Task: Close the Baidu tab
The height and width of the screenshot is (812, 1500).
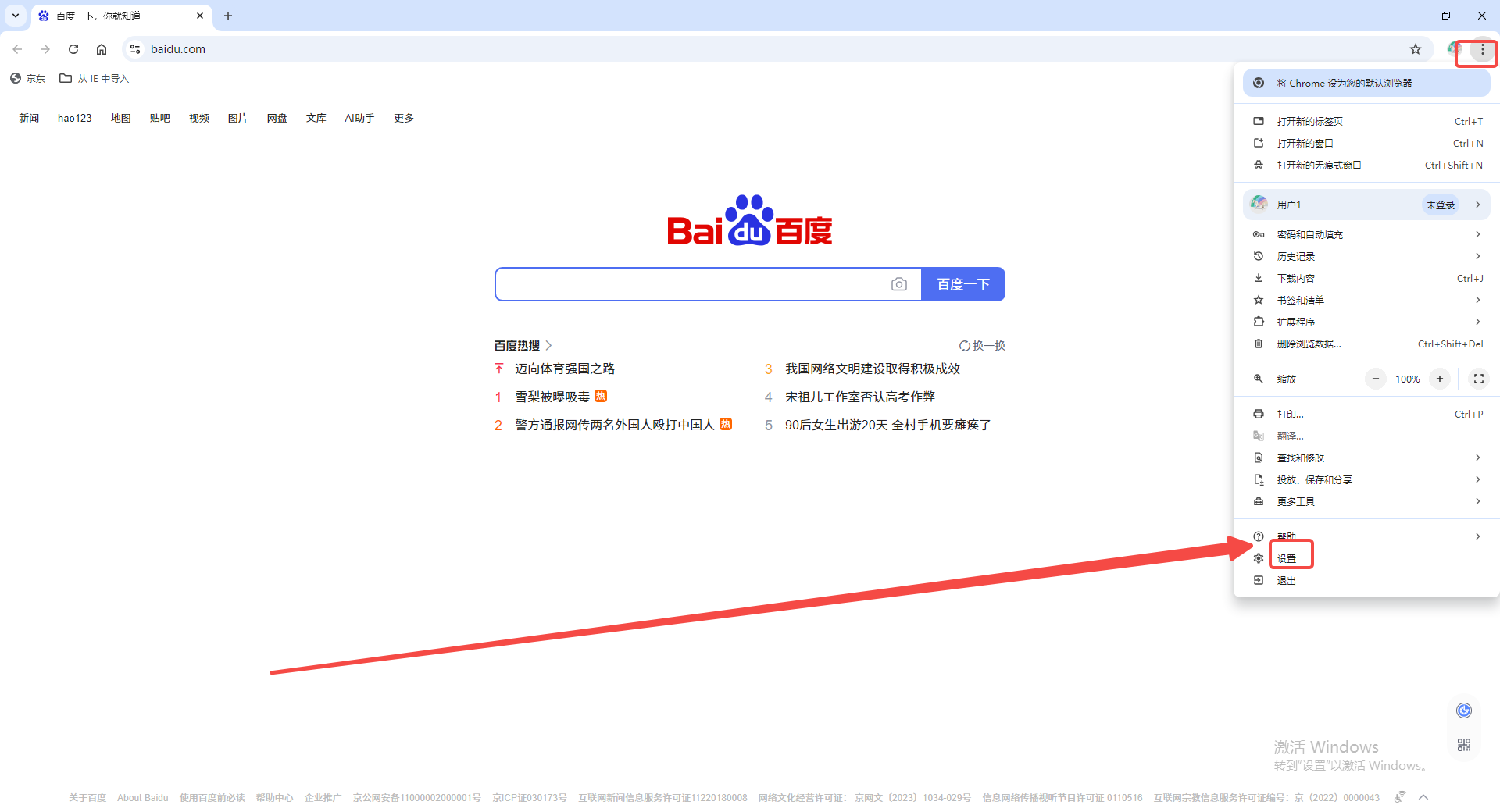Action: (x=200, y=16)
